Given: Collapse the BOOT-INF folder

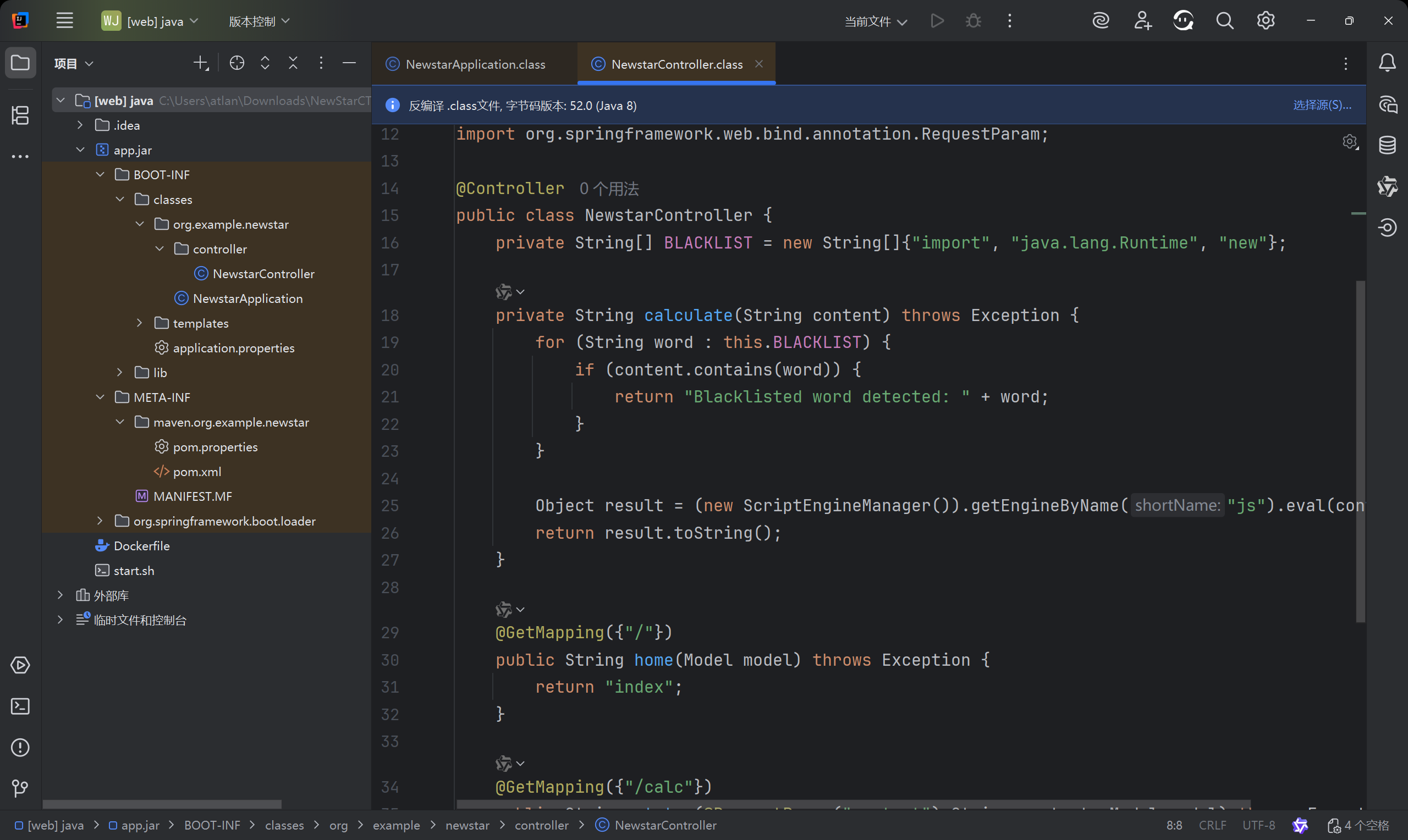Looking at the screenshot, I should [x=100, y=174].
